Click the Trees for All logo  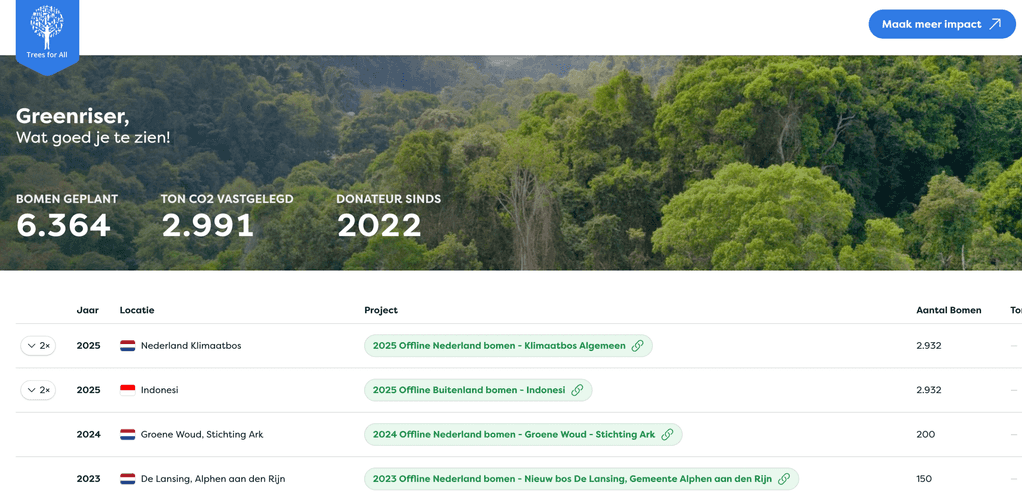pos(47,33)
